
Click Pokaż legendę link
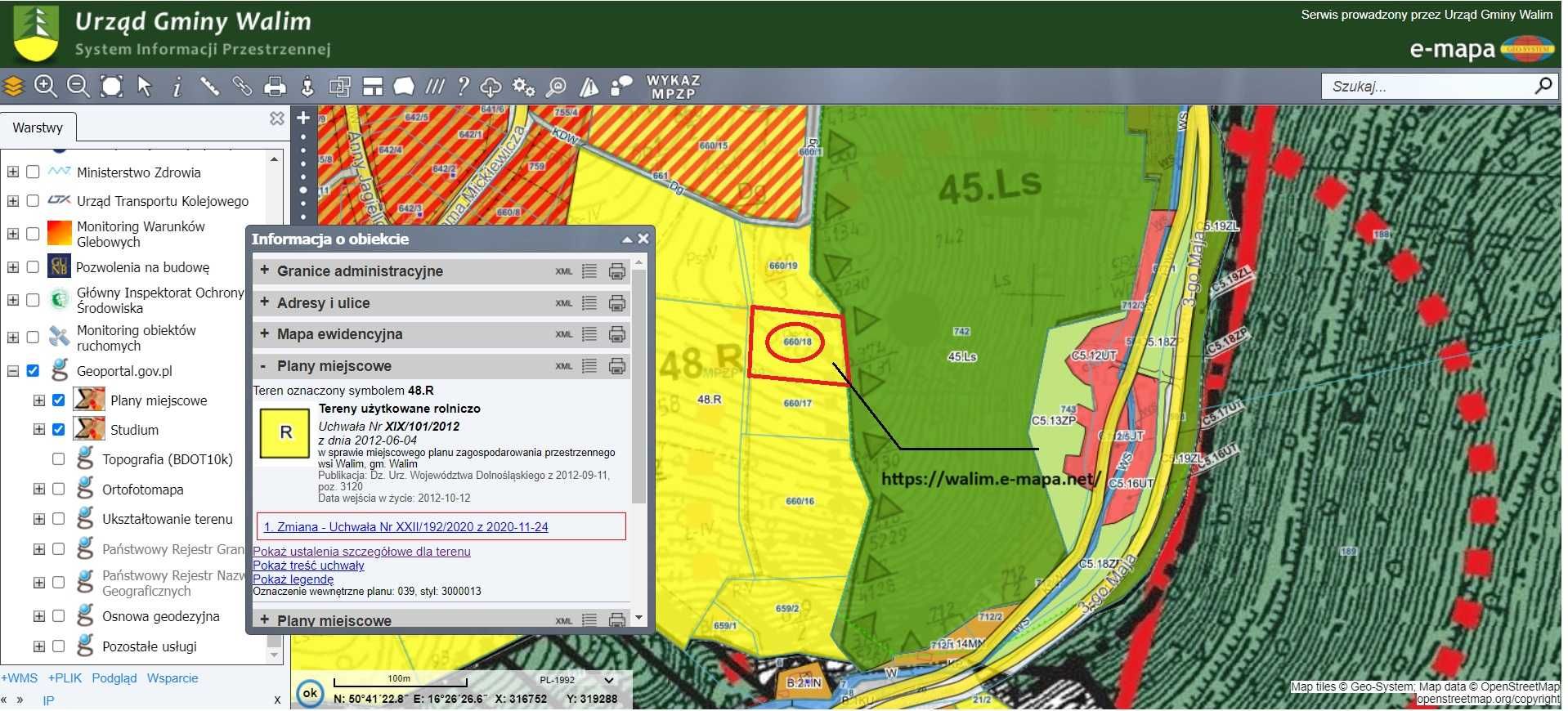pyautogui.click(x=293, y=579)
